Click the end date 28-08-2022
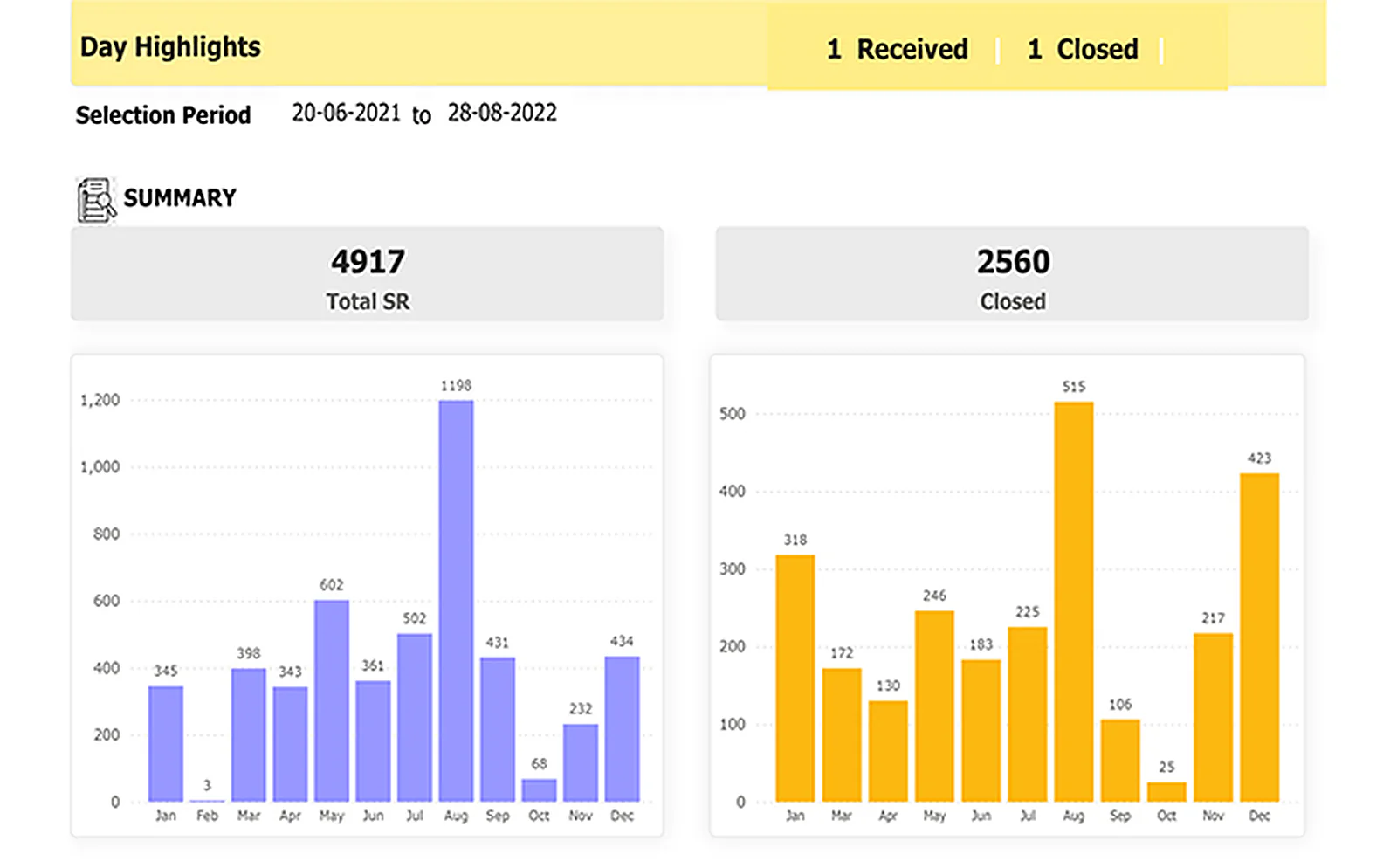Viewport: 1397px width, 868px height. 502,113
